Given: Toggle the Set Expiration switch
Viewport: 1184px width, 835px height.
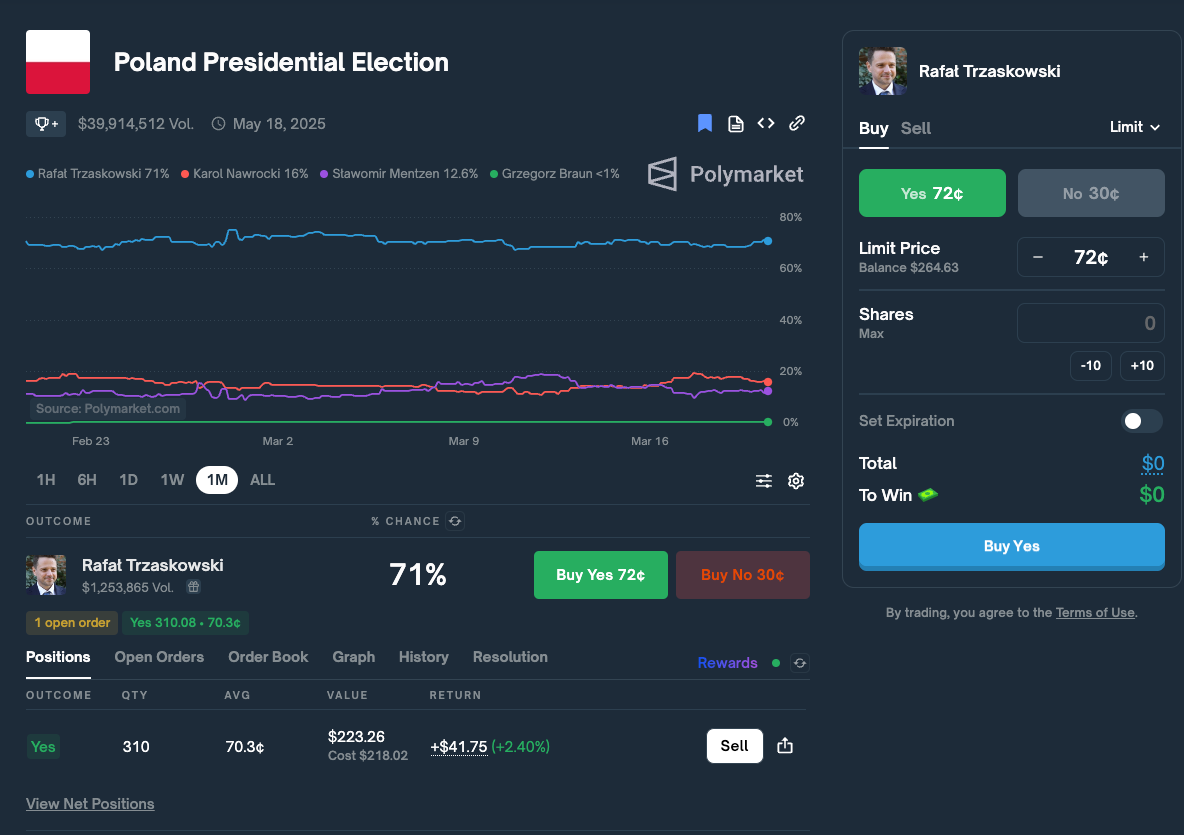Looking at the screenshot, I should pyautogui.click(x=1142, y=421).
